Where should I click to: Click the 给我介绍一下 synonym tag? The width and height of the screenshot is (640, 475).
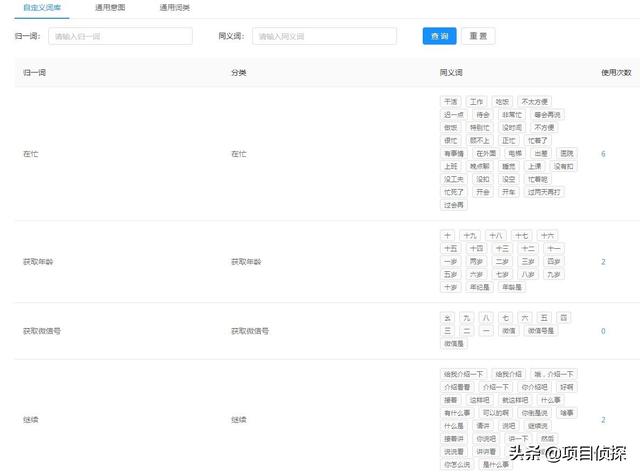[x=464, y=374]
